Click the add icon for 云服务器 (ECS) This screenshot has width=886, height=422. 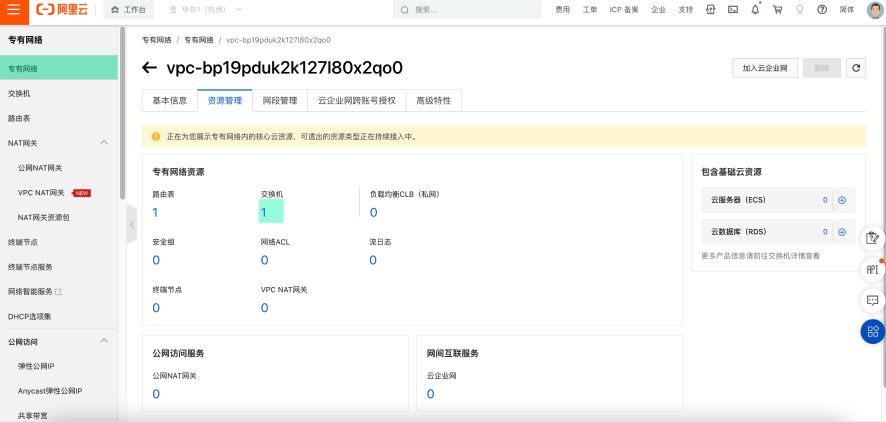(x=842, y=200)
